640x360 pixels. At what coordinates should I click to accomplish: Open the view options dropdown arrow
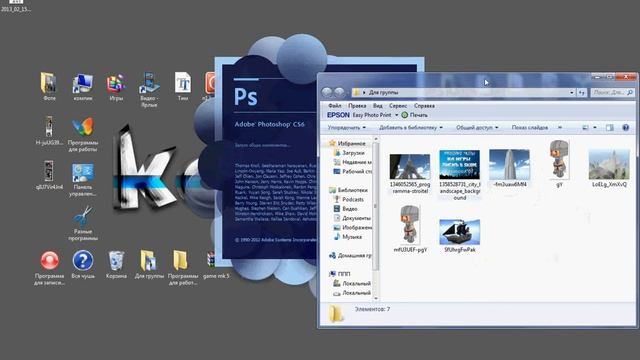pos(595,128)
